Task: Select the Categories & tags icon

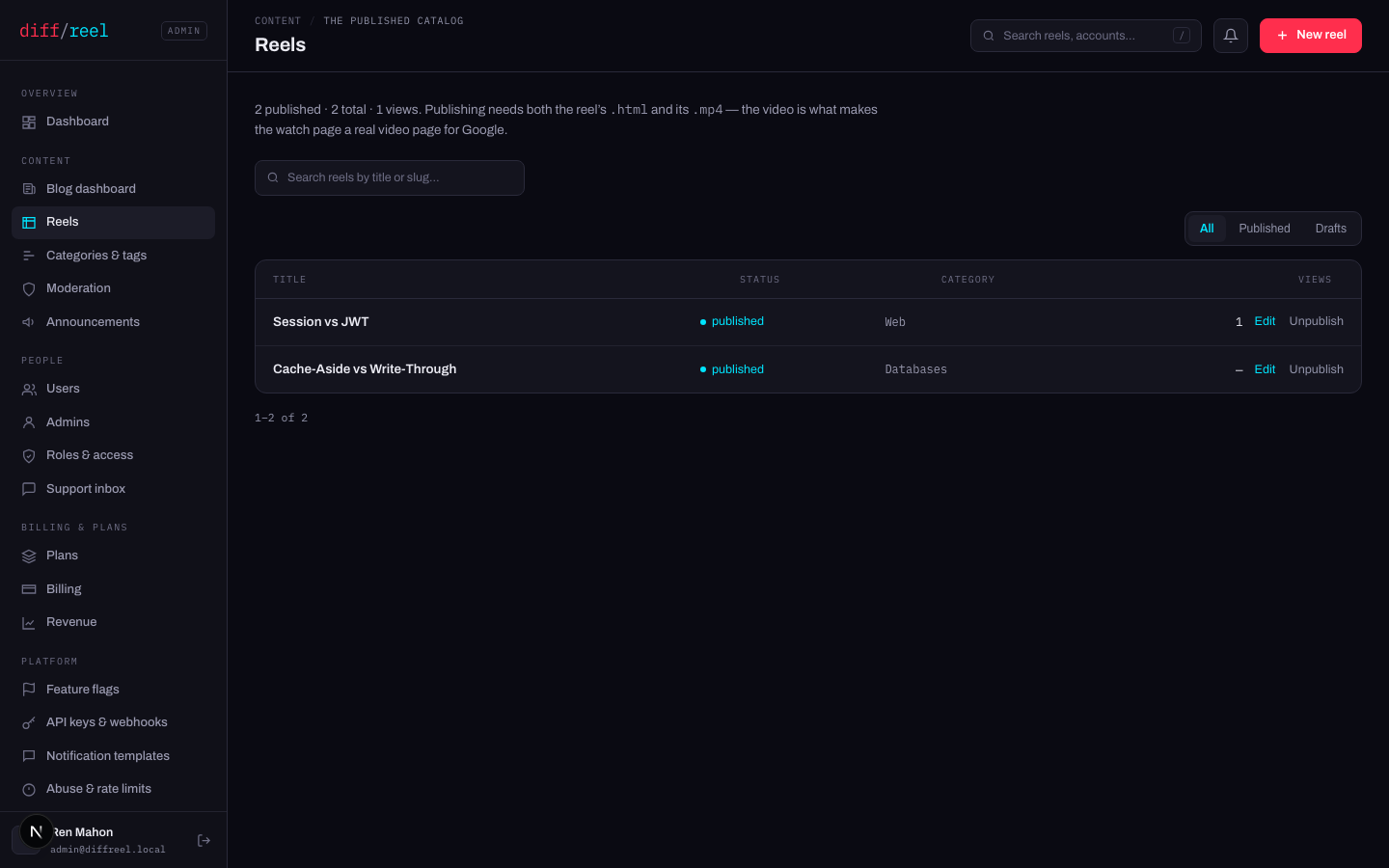Action: tap(29, 256)
